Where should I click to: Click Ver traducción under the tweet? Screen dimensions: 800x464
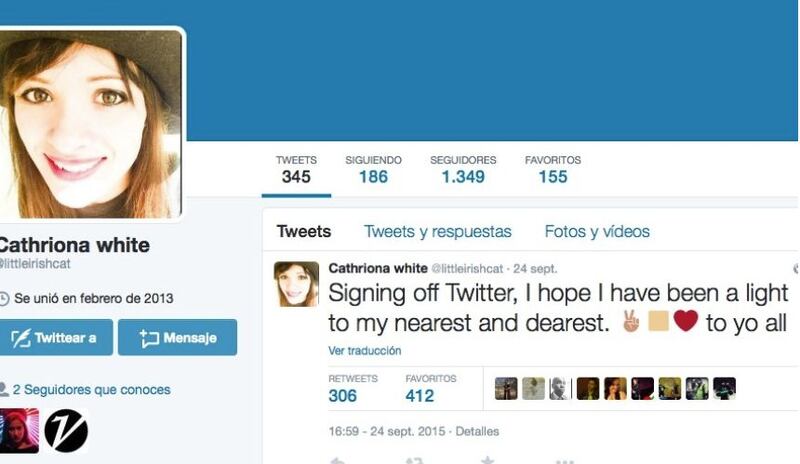click(x=365, y=351)
